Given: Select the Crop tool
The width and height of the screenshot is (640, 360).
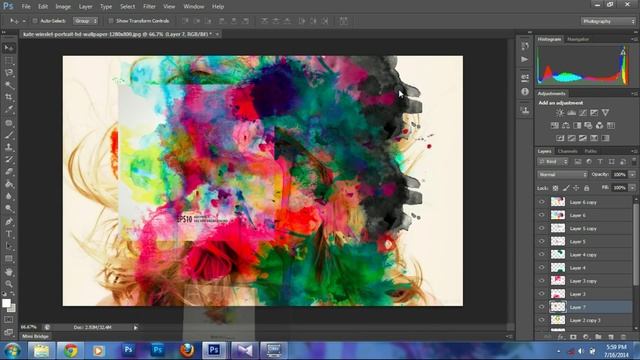Looking at the screenshot, I should pyautogui.click(x=9, y=97).
